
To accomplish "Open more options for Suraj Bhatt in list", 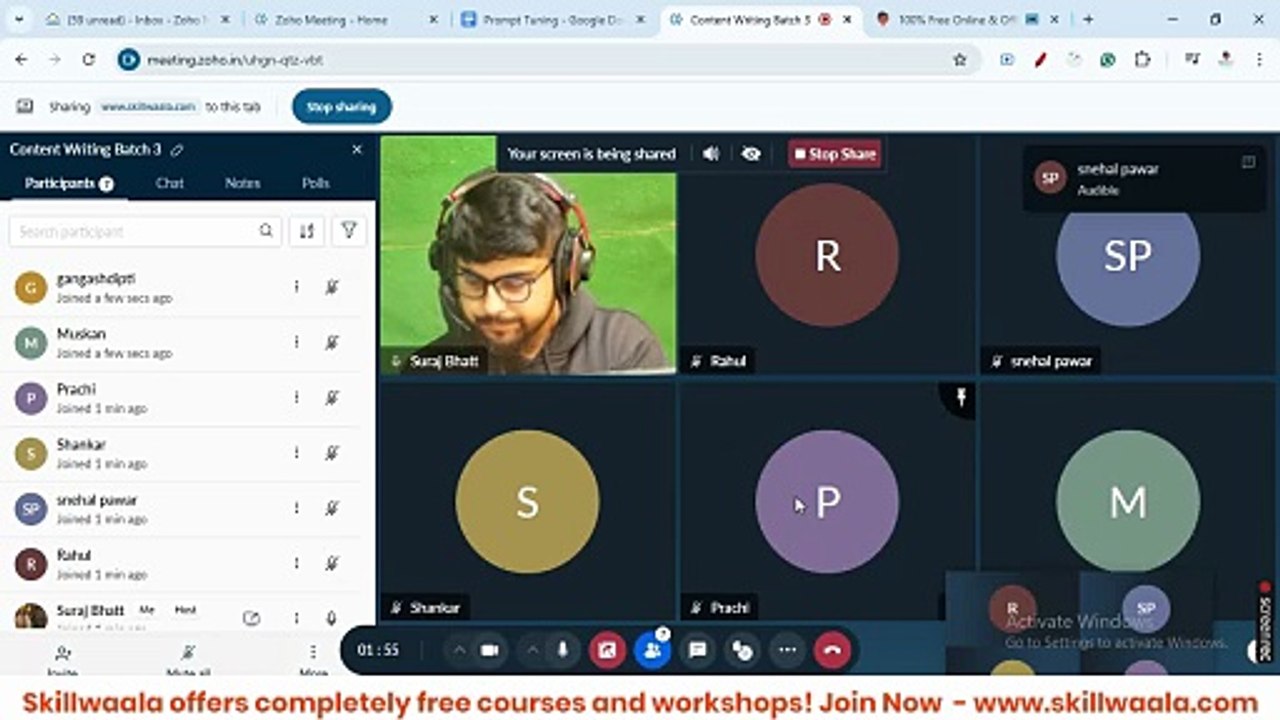I will point(296,618).
